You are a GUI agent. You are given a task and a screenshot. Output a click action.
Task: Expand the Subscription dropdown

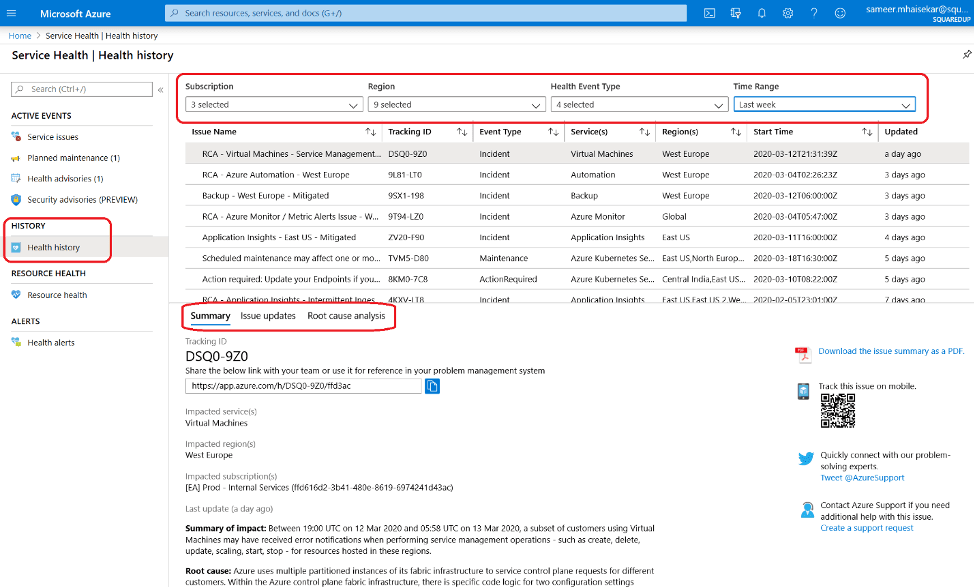[274, 104]
